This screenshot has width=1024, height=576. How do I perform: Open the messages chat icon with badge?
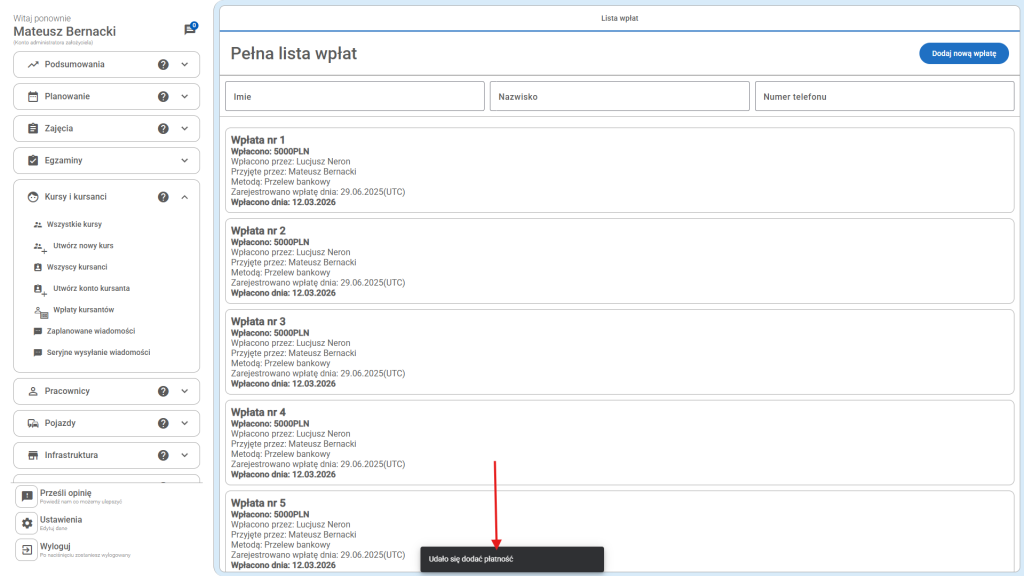click(190, 30)
